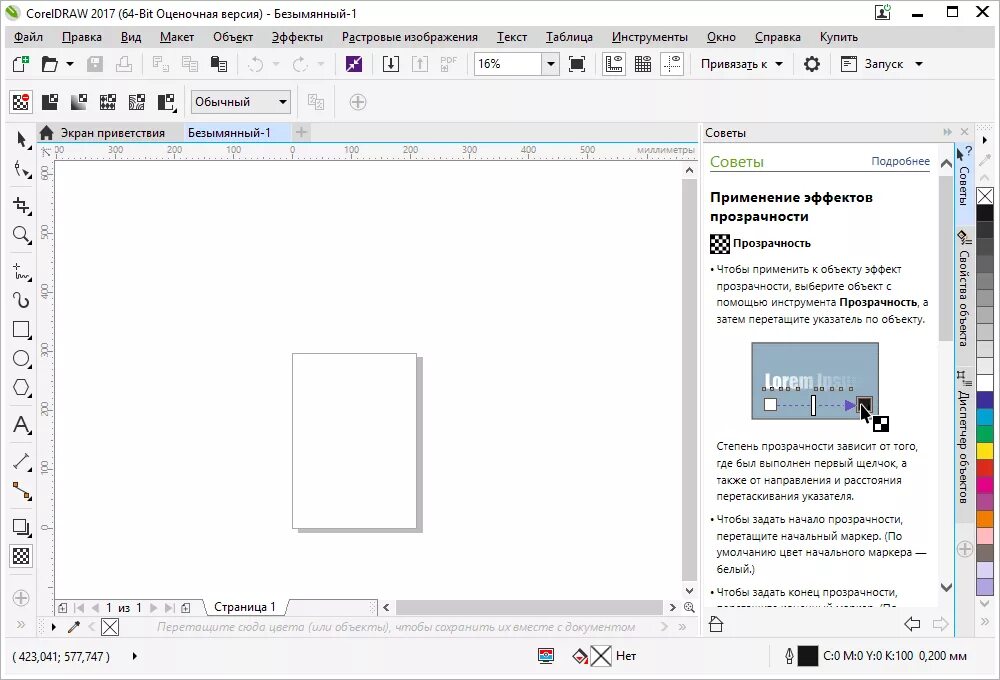
Task: Choose Fountain transparency type
Action: (78, 102)
